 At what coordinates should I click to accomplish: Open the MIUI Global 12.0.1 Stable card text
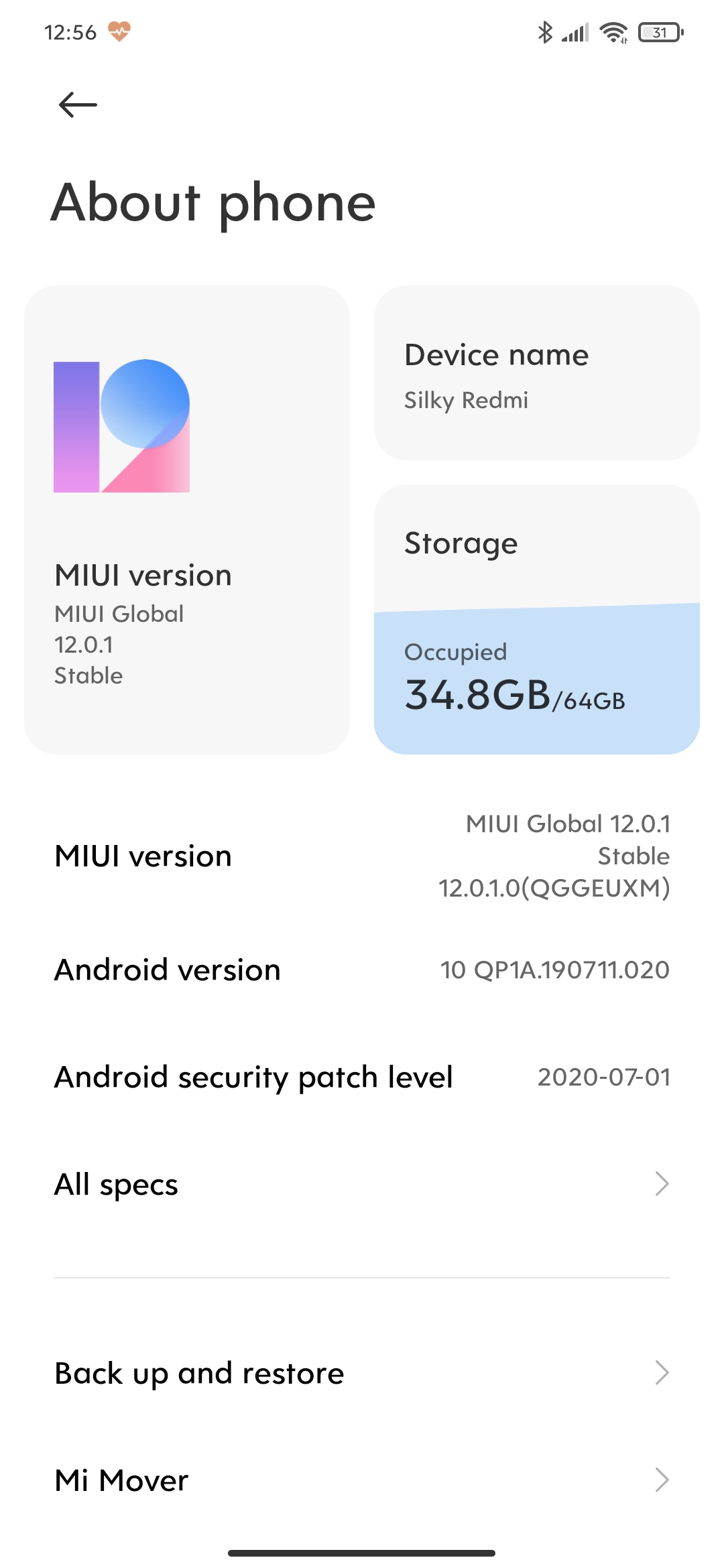[x=119, y=645]
